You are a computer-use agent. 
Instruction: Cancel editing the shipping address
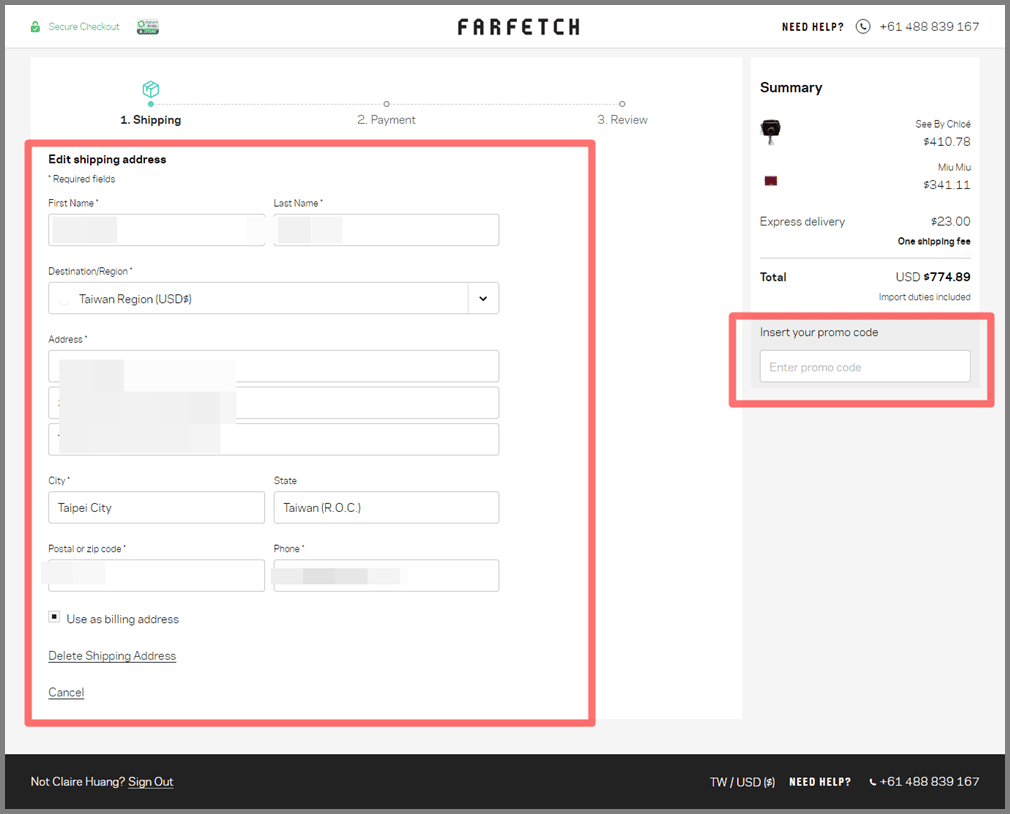(66, 692)
